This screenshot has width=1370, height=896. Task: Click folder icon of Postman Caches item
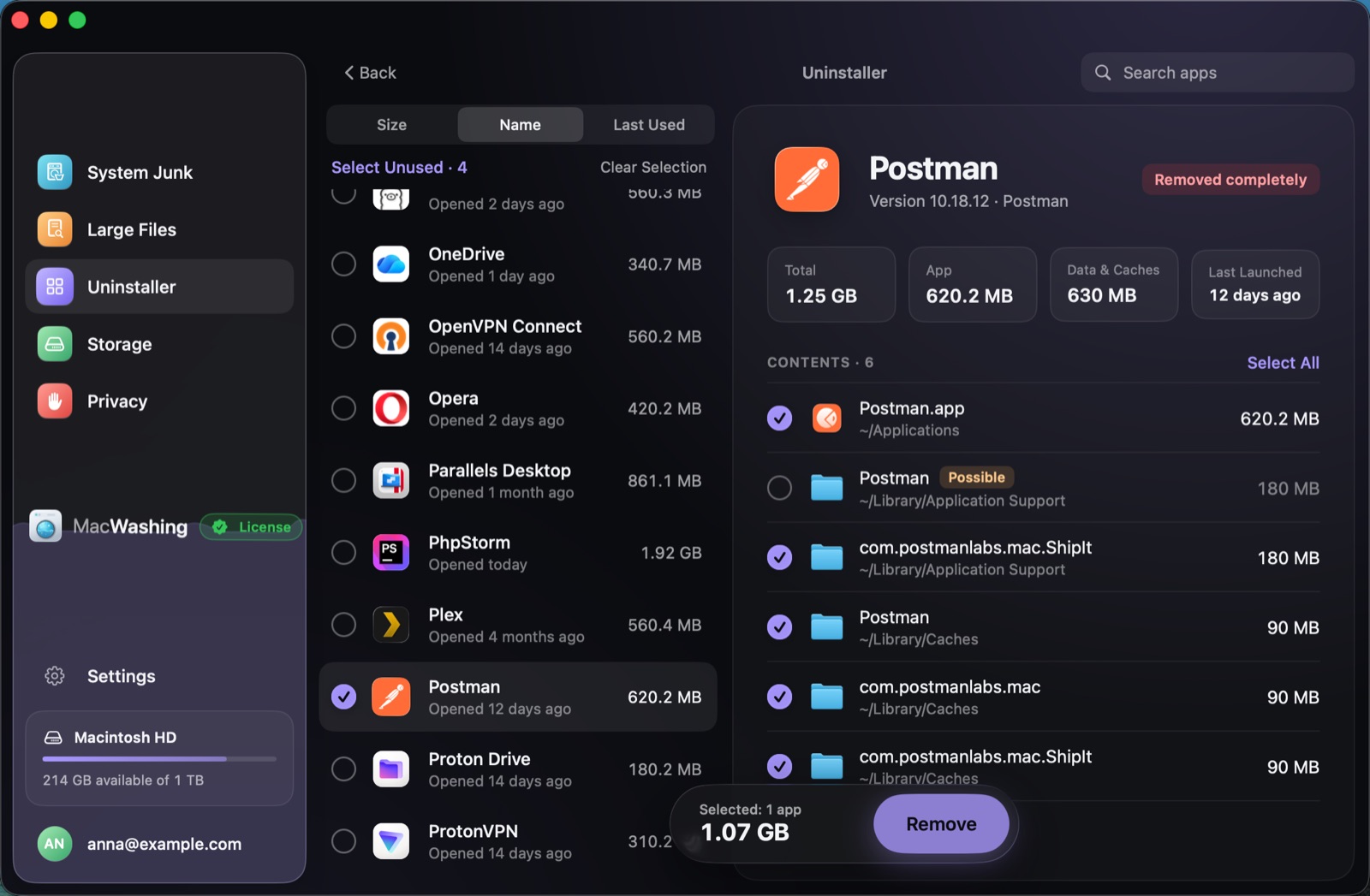click(x=827, y=627)
